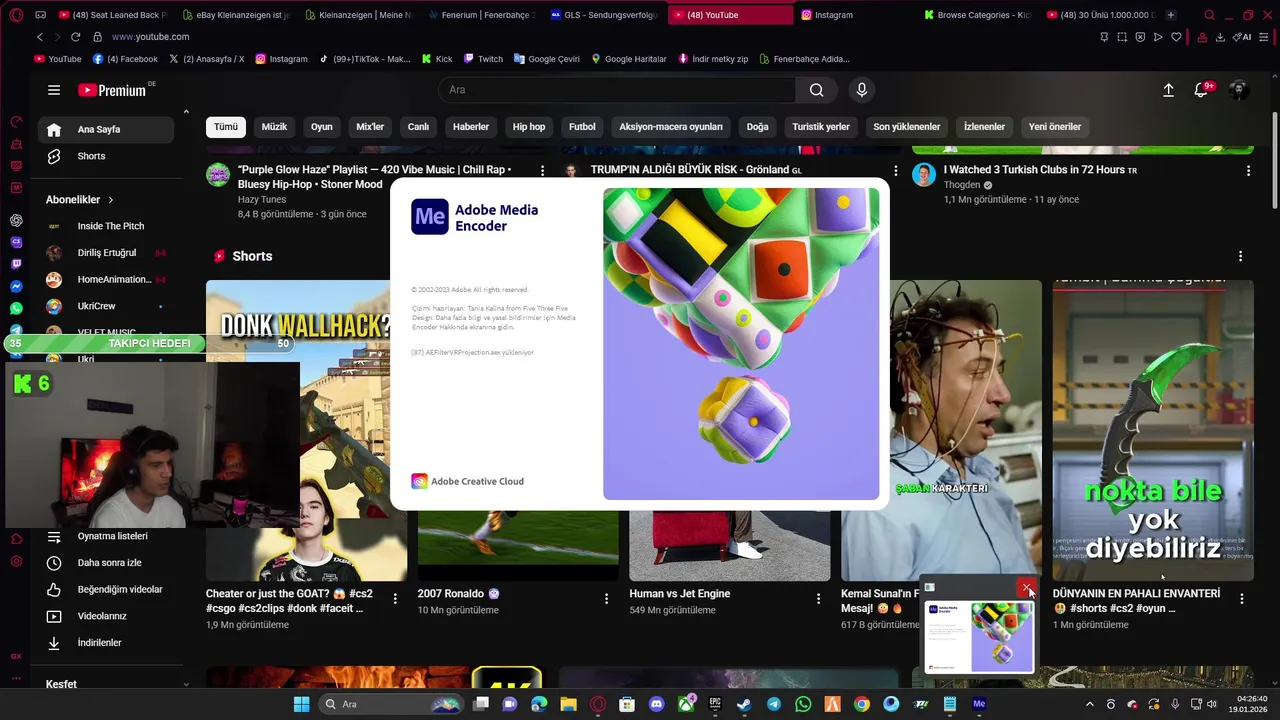
Task: Open the Shorts section options menu
Action: 1240,256
